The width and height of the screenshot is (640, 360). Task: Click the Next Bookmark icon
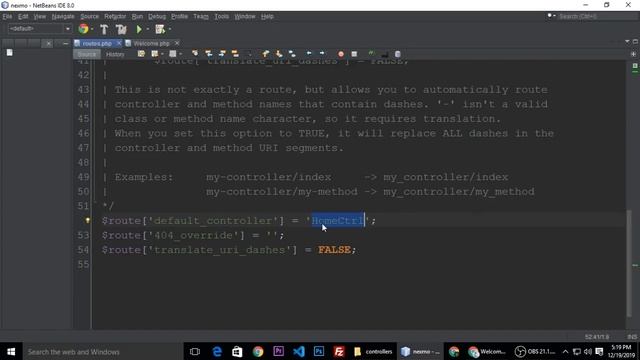click(x=279, y=54)
